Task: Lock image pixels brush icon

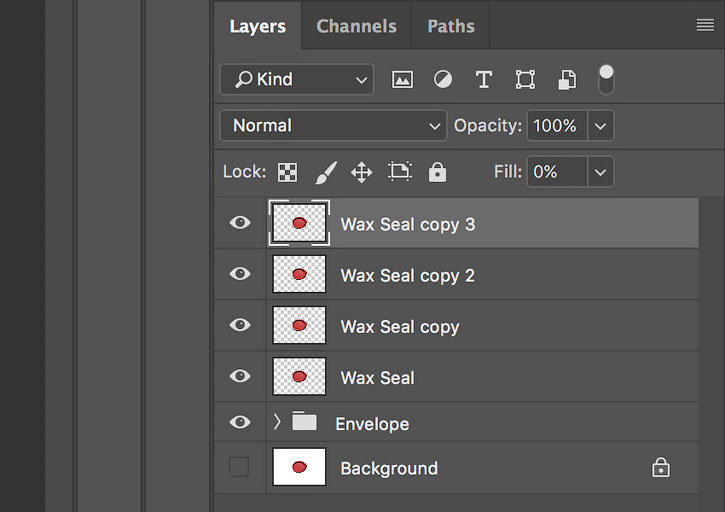Action: 326,172
